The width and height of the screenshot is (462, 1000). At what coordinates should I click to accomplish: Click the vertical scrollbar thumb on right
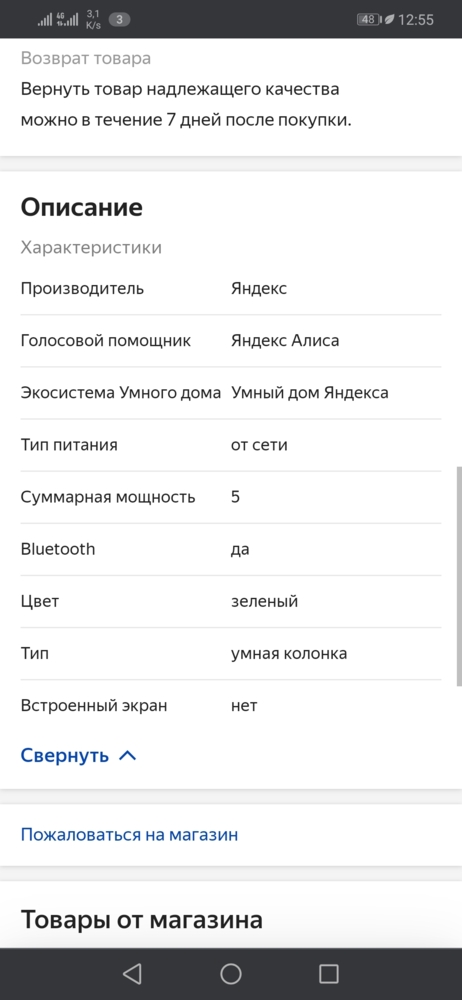[459, 576]
